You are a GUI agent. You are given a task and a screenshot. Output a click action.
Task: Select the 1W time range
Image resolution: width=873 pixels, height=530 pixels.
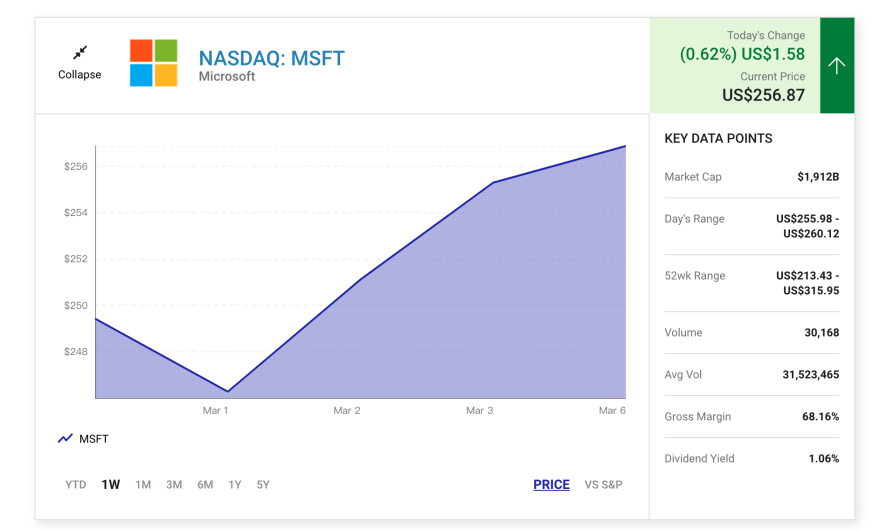[110, 485]
